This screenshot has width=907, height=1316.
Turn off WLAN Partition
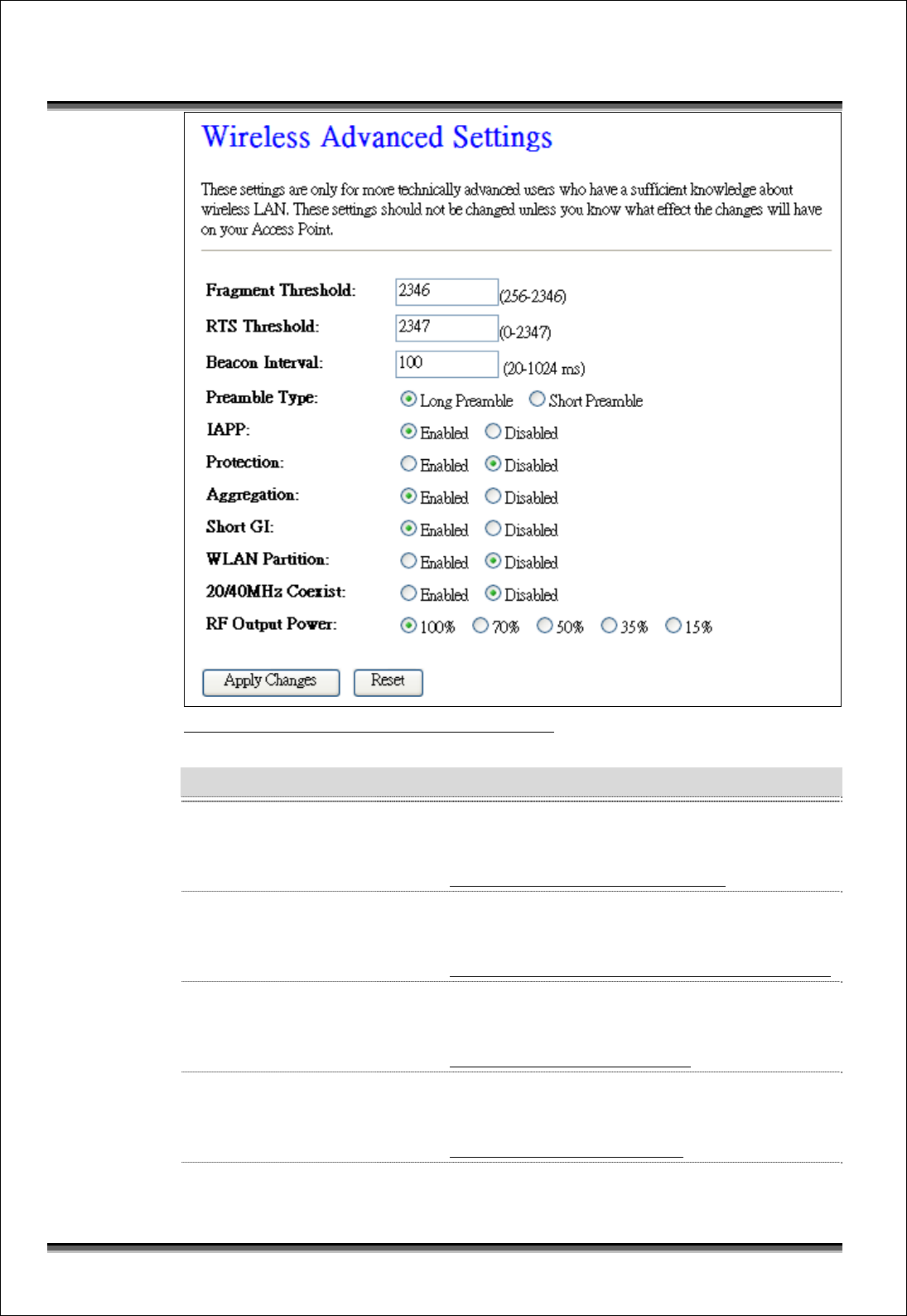click(493, 561)
